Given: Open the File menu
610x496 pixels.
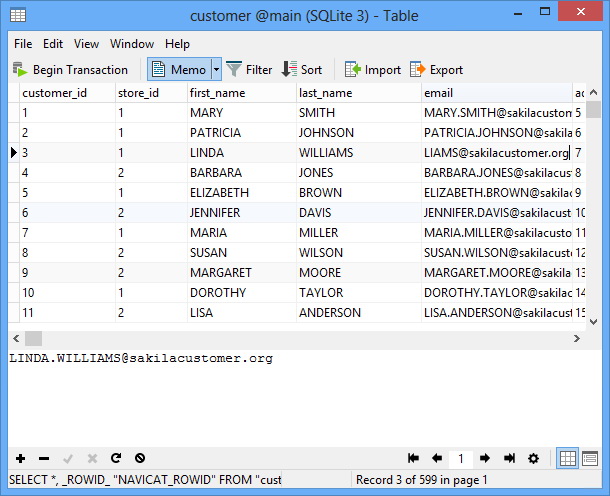Looking at the screenshot, I should pos(23,44).
